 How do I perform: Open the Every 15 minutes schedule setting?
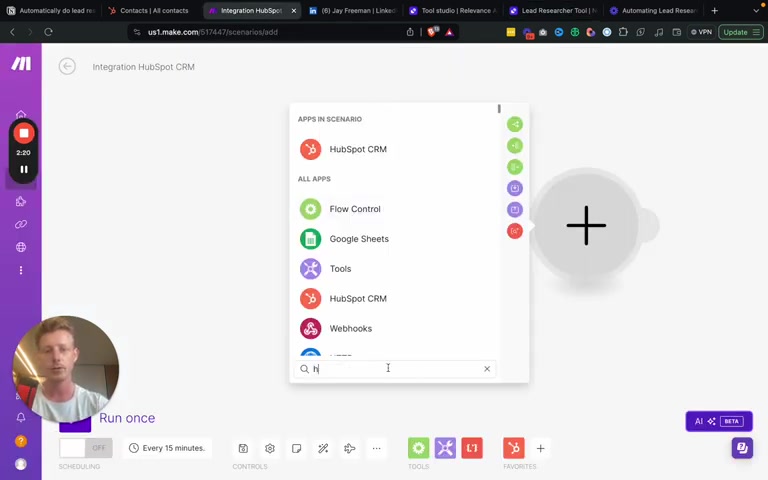point(167,448)
